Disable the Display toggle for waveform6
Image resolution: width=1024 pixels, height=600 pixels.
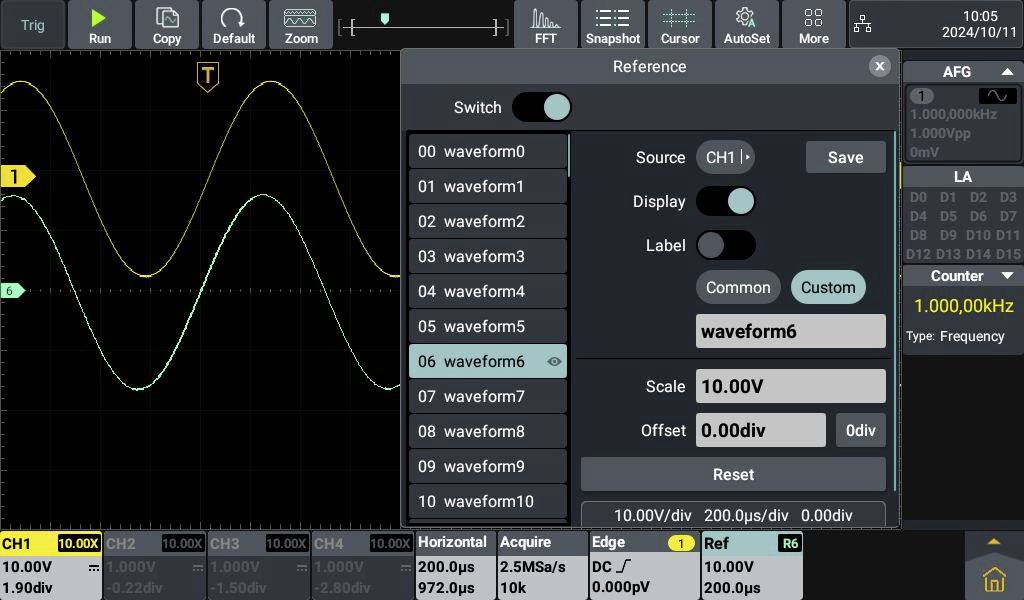pos(726,201)
